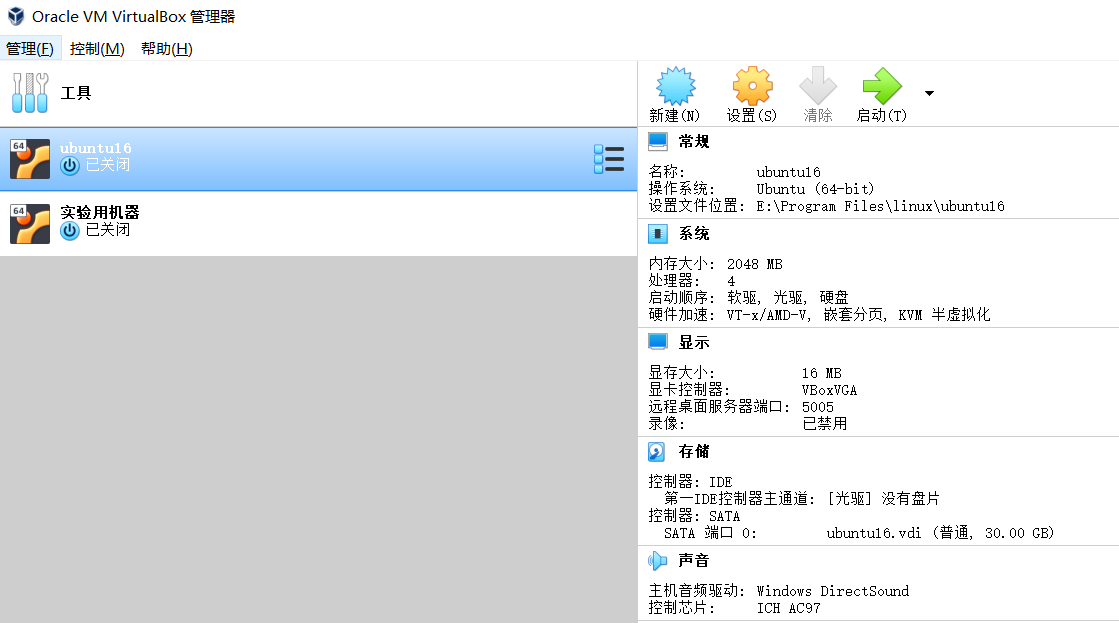Expand the 启动 dropdown arrow

click(x=929, y=93)
